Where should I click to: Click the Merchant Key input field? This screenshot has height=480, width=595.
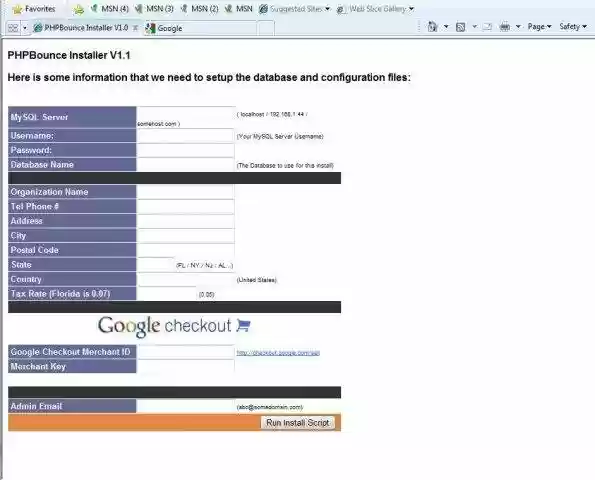pyautogui.click(x=186, y=366)
